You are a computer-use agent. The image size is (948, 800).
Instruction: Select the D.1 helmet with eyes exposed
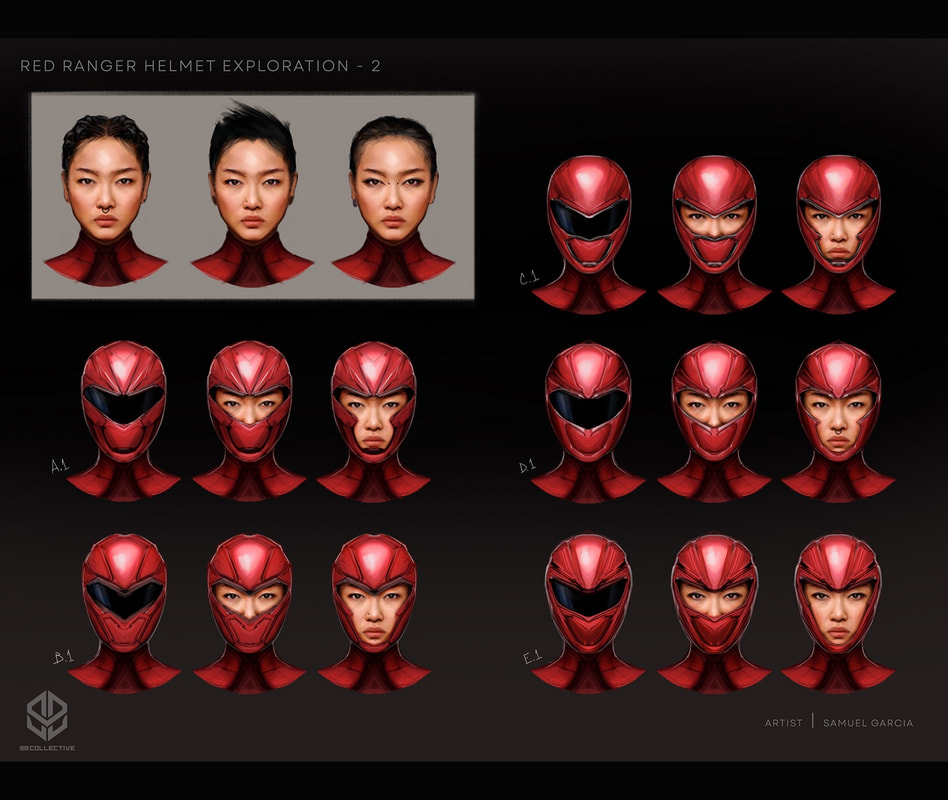pos(714,422)
